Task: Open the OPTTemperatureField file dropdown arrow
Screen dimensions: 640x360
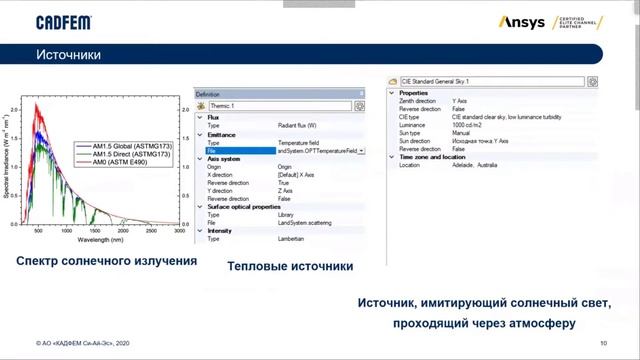Action: (x=361, y=151)
